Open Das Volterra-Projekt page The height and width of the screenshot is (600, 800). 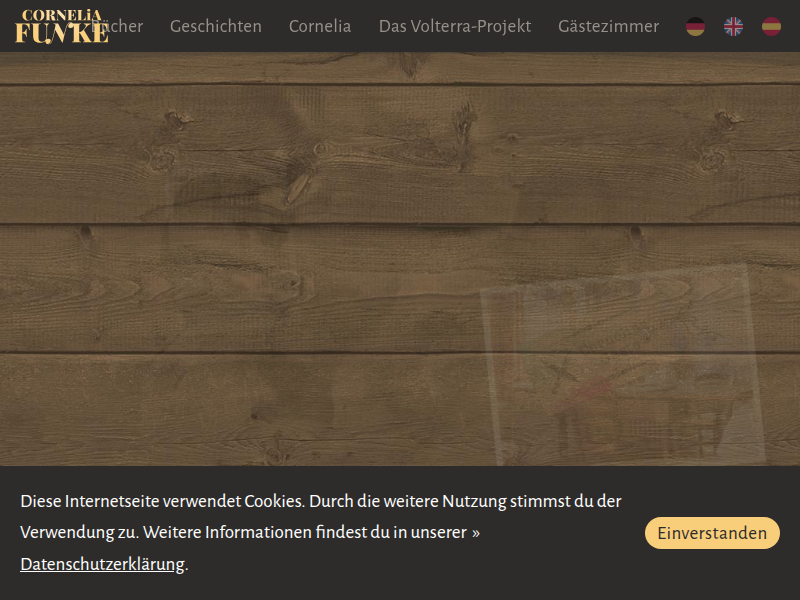[x=455, y=27]
